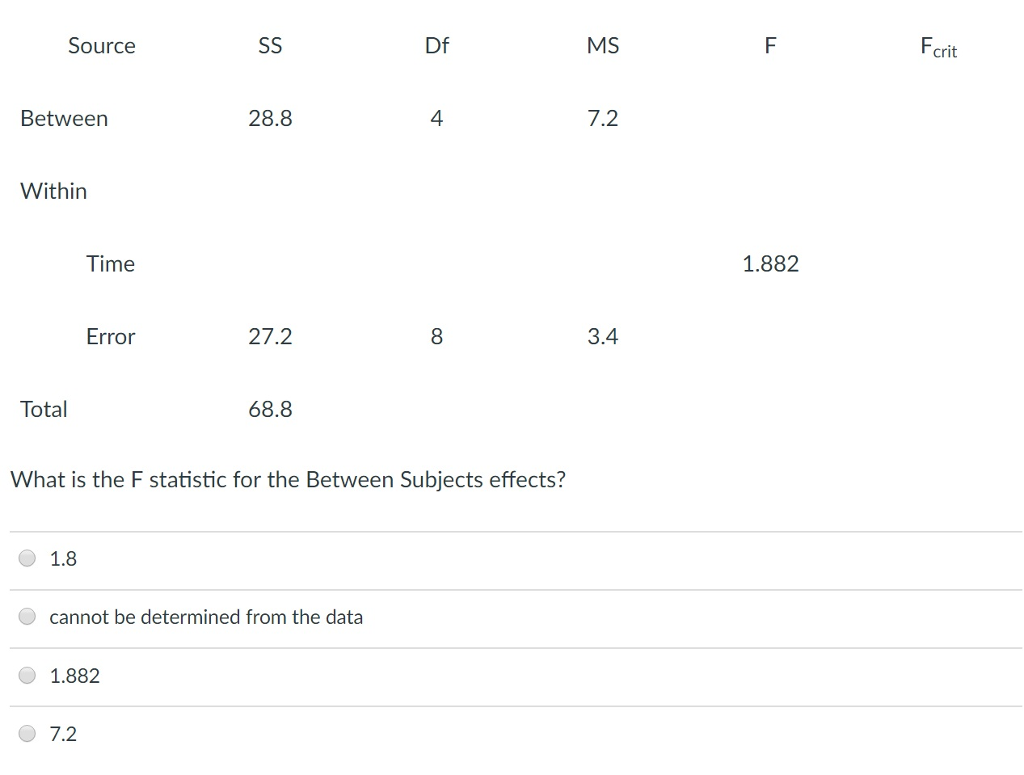
Task: Click the 'SS' column header
Action: 269,45
